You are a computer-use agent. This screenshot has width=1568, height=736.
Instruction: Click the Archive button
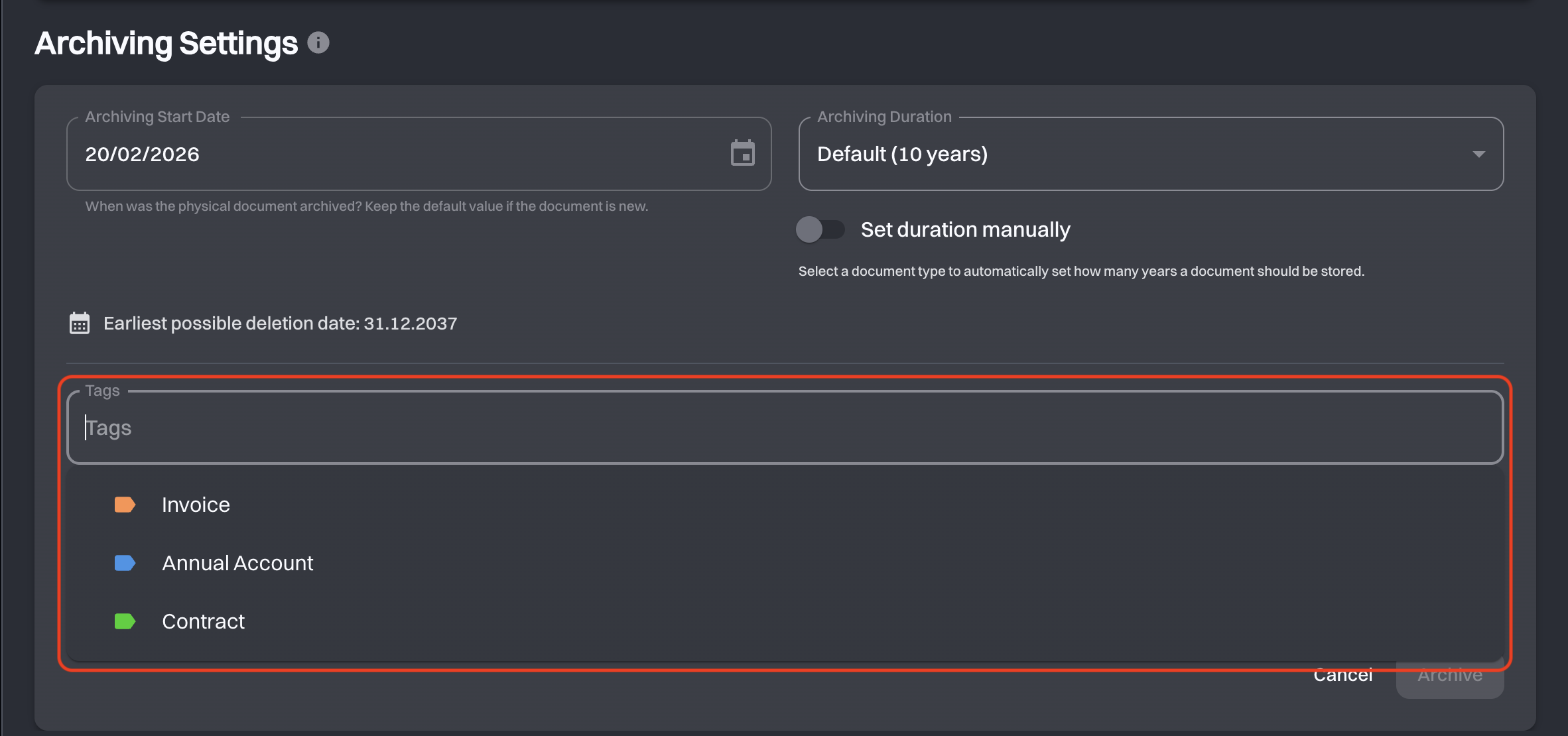pyautogui.click(x=1450, y=675)
